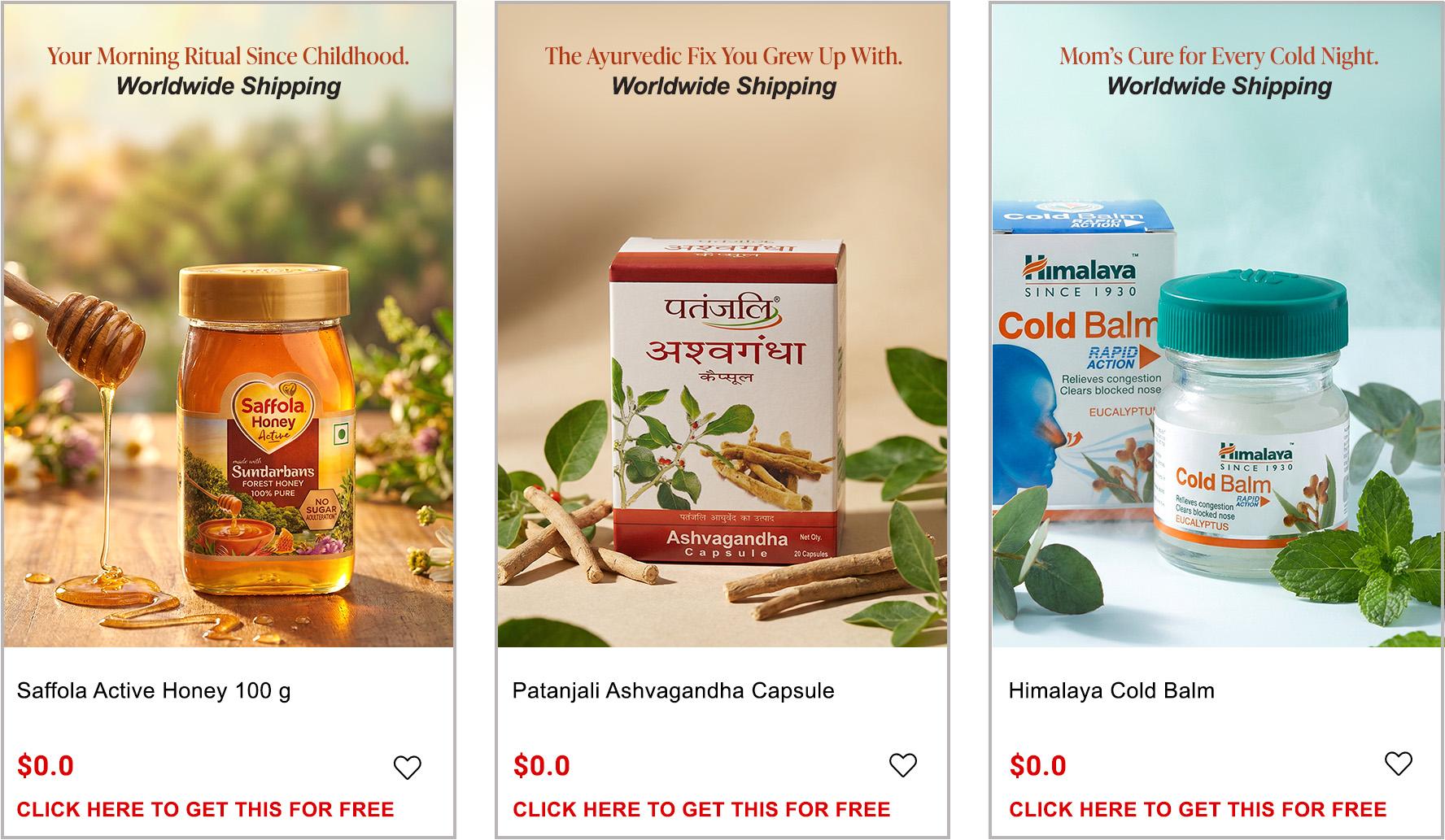Get Himalaya Cold Balm for free
1445x840 pixels.
coord(1198,809)
